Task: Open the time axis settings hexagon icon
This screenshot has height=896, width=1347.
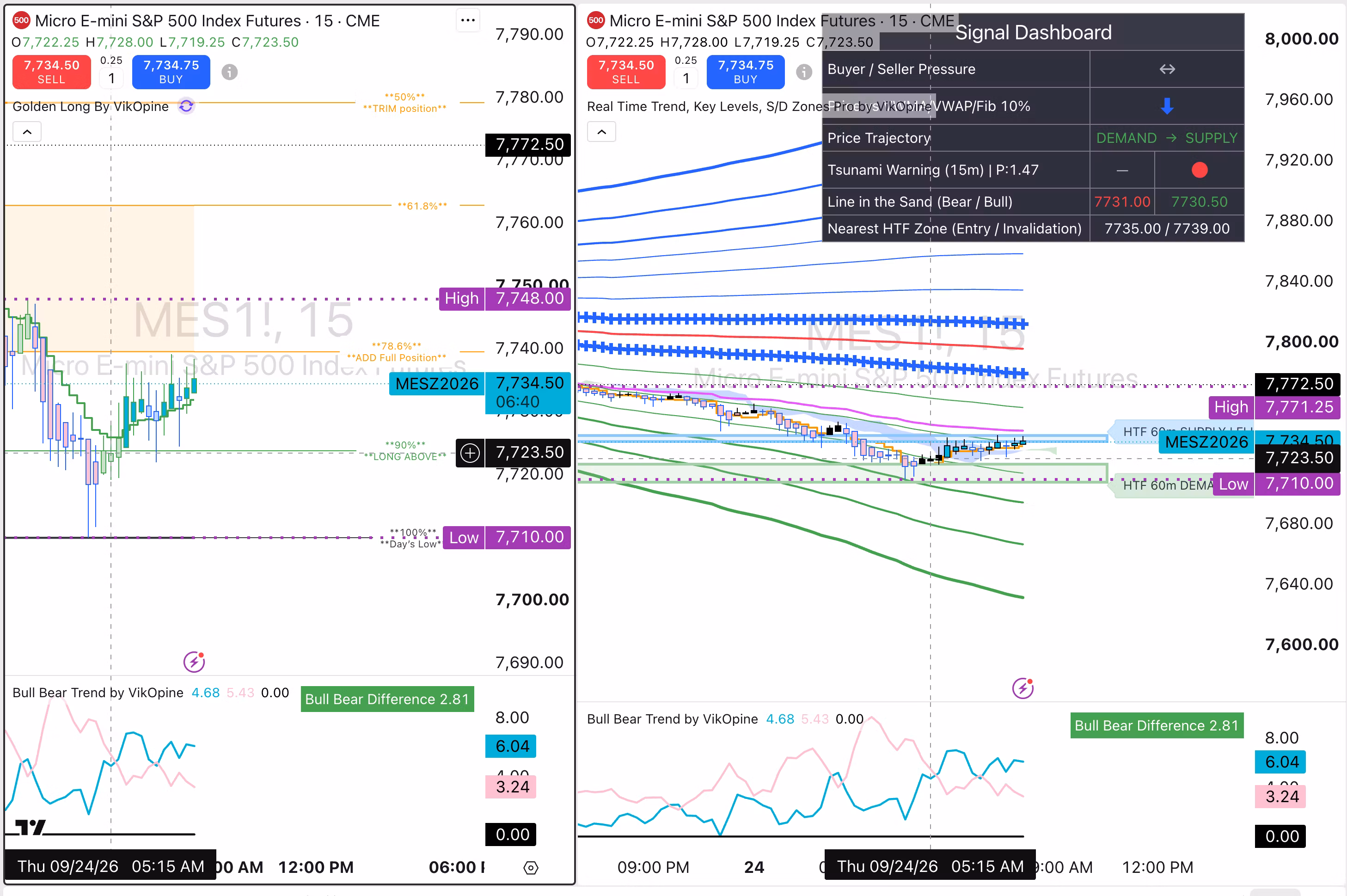Action: (531, 867)
